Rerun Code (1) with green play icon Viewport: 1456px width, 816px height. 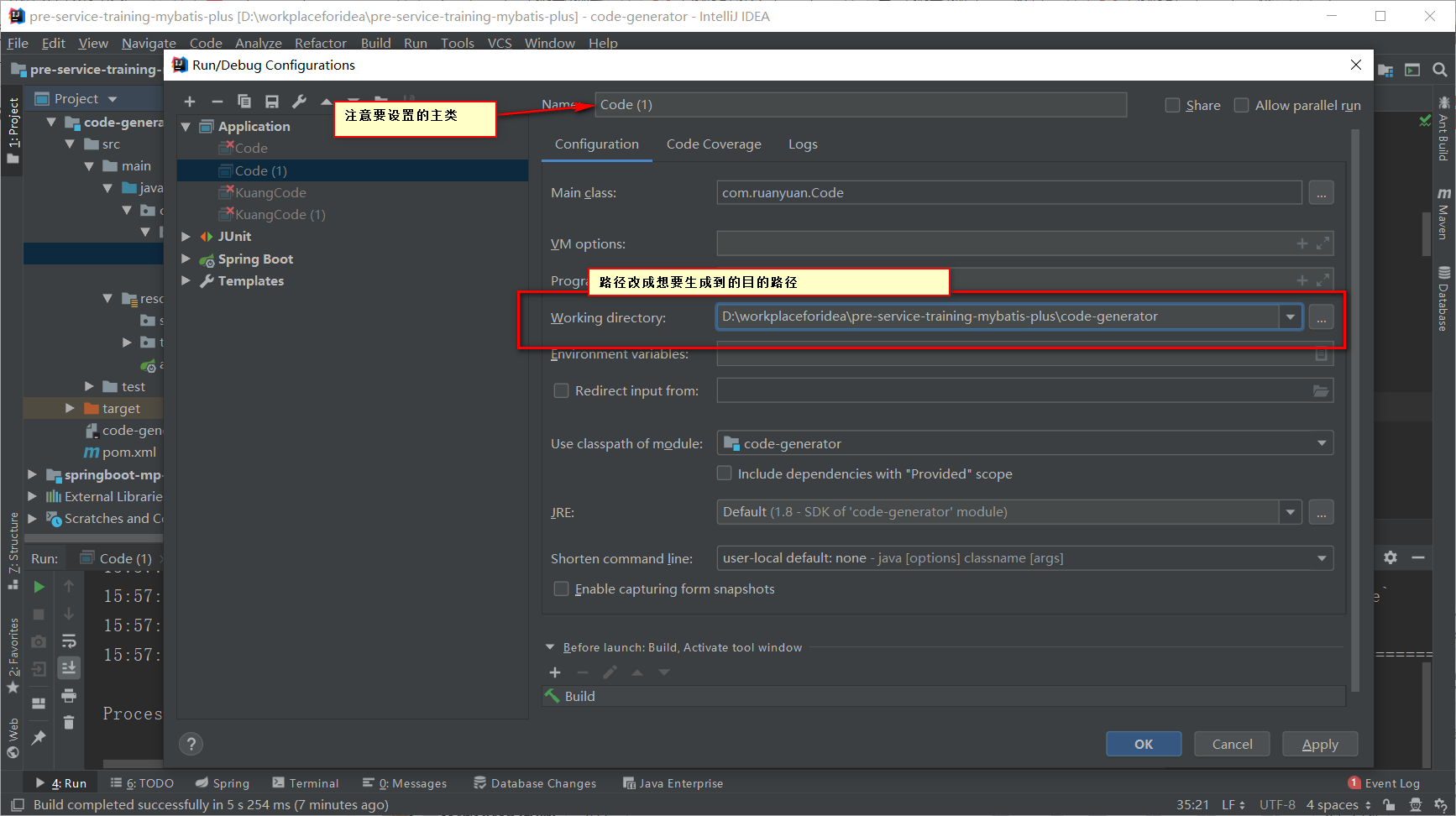point(39,587)
